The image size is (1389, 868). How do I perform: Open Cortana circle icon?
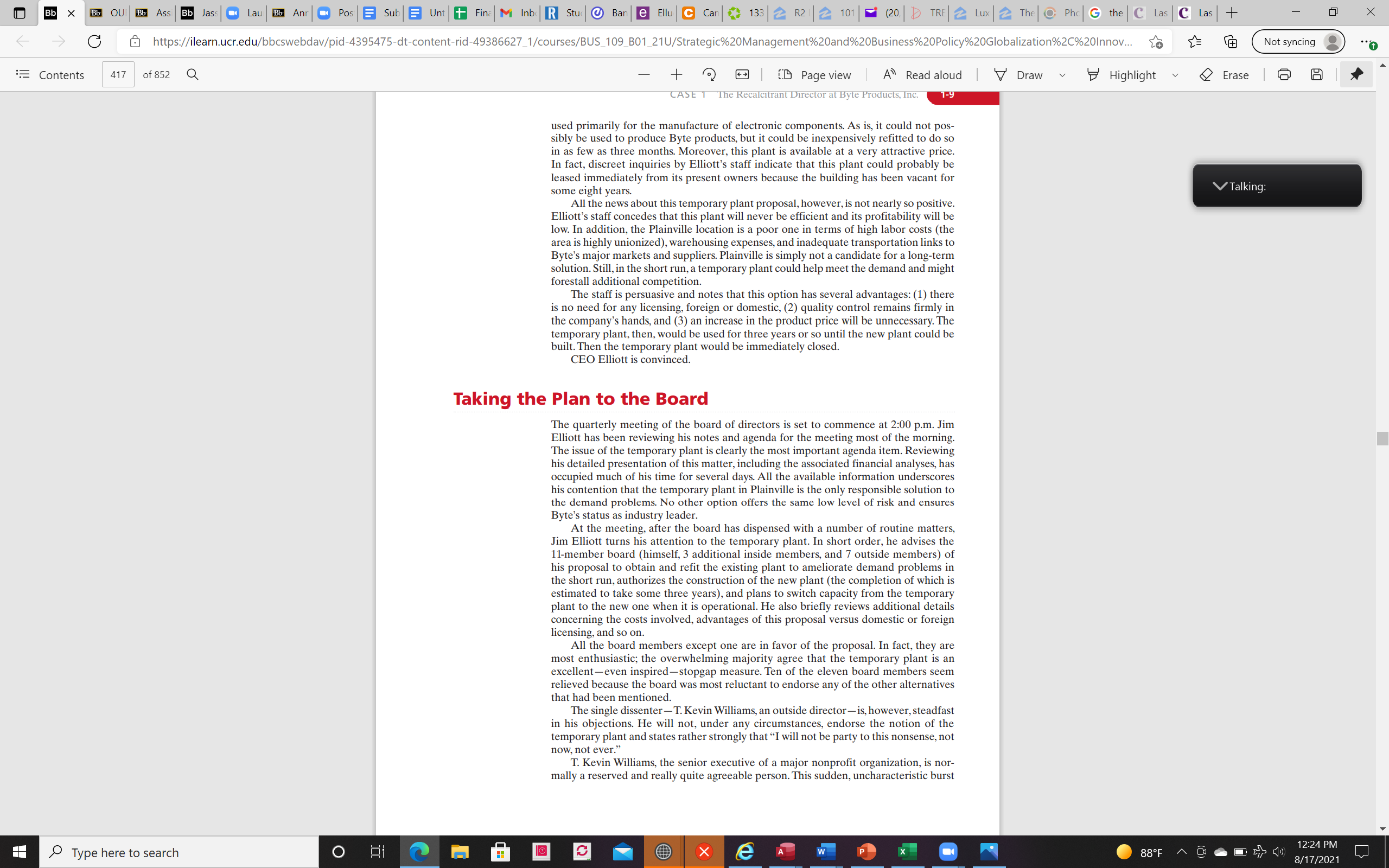tap(339, 852)
